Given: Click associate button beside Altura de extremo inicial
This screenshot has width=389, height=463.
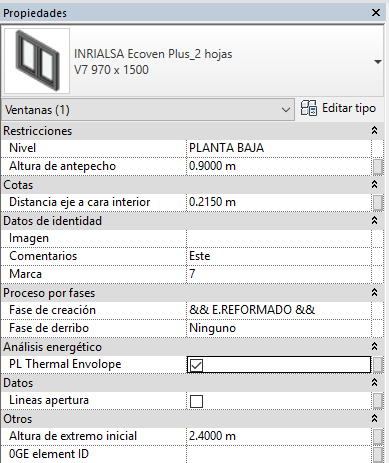Looking at the screenshot, I should click(x=378, y=437).
